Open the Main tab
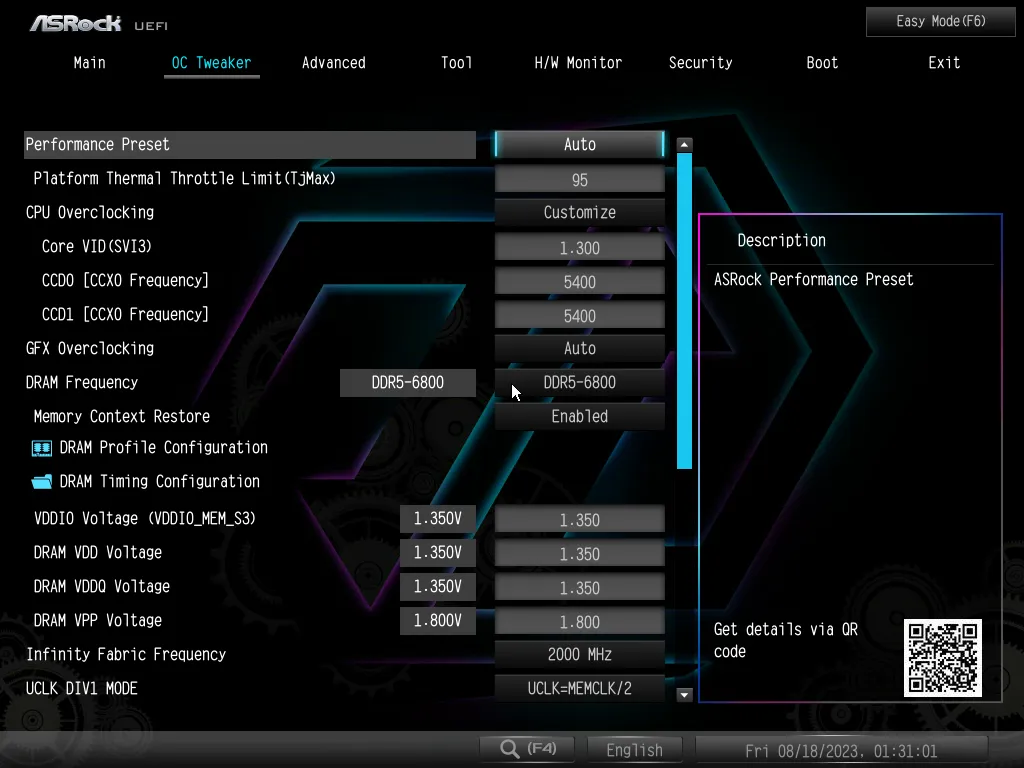Screen dimensions: 1024x768 coord(89,63)
